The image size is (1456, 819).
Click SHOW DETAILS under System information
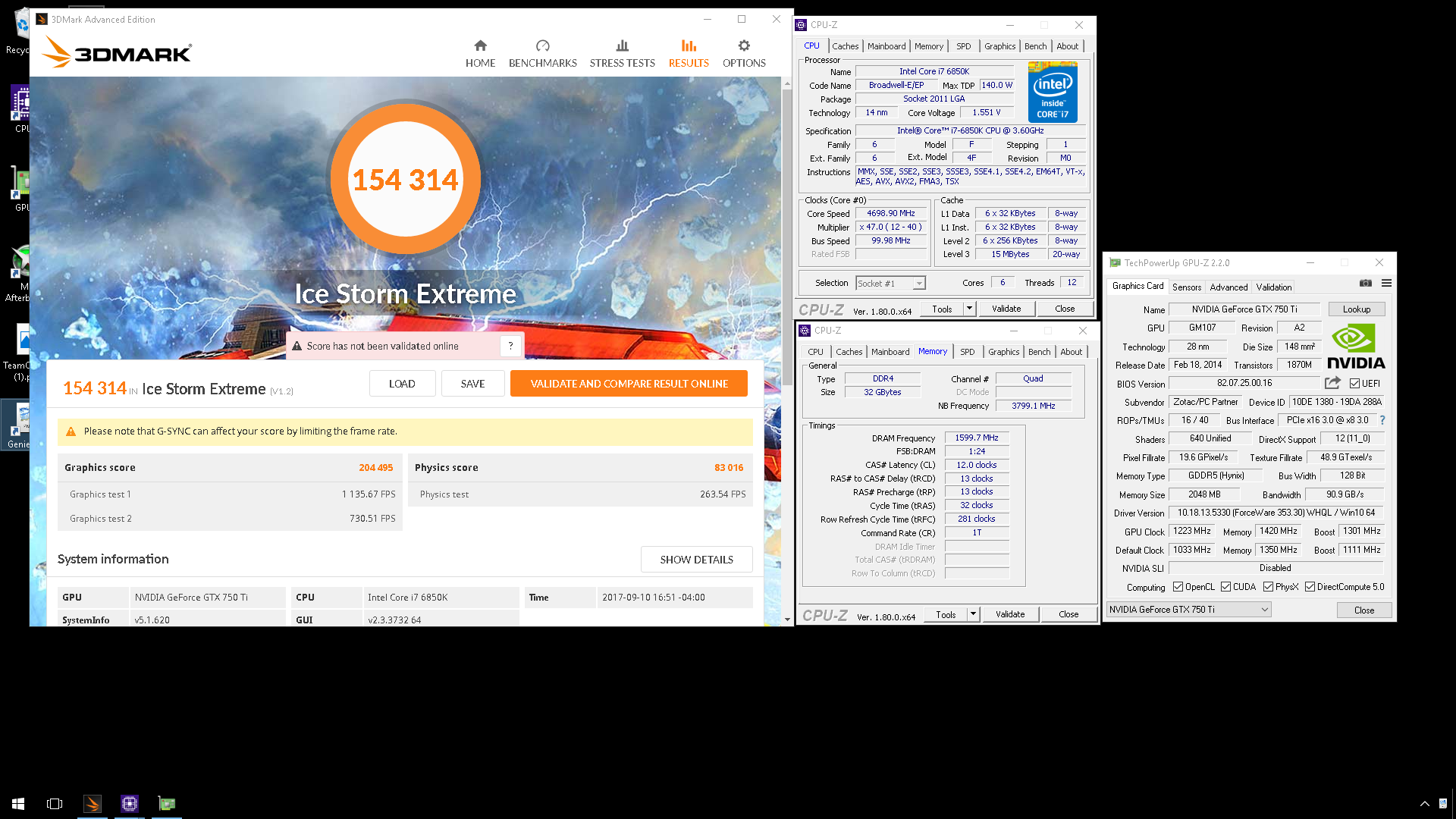[x=696, y=560]
